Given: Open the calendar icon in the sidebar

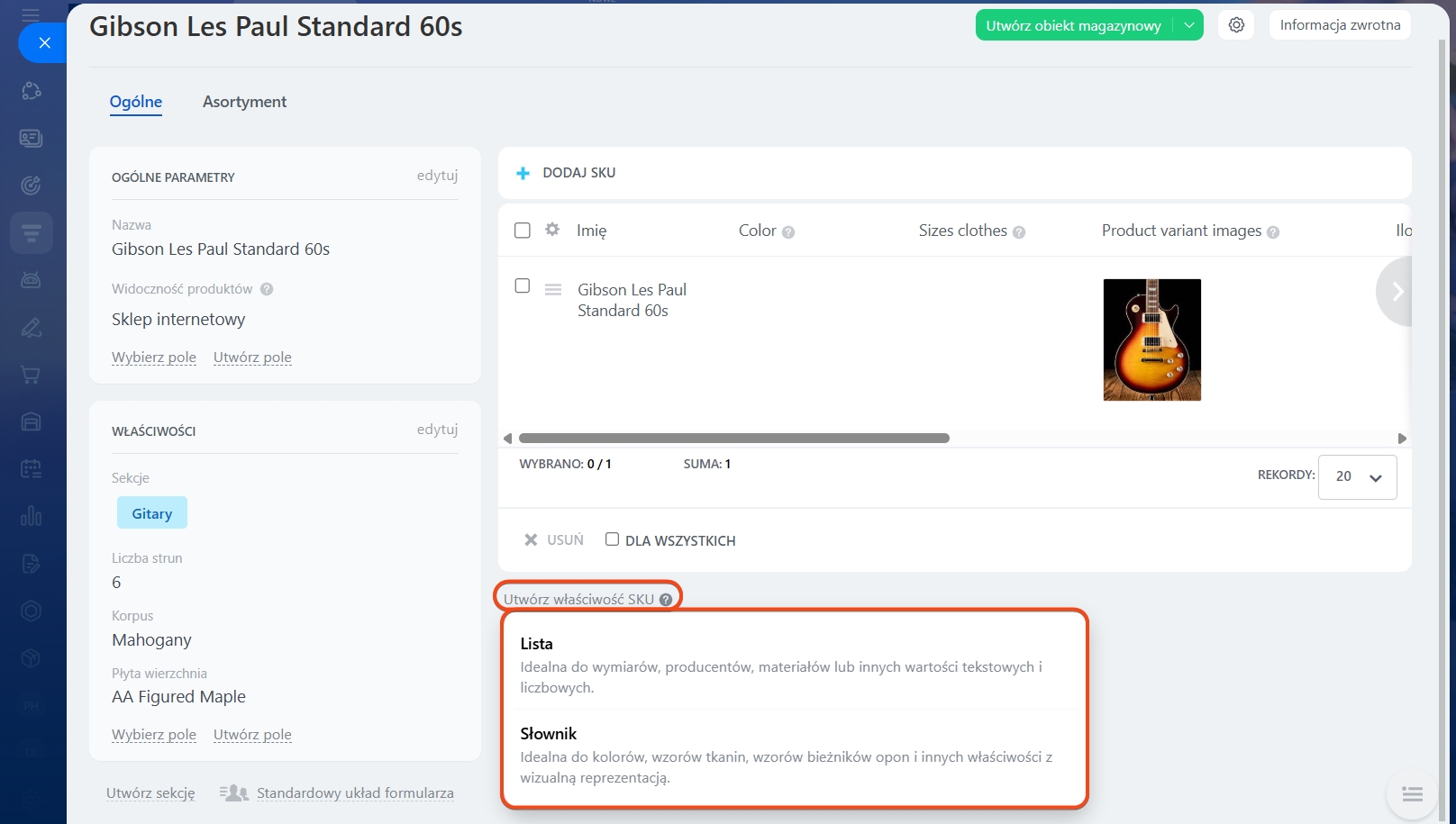Looking at the screenshot, I should tap(31, 468).
